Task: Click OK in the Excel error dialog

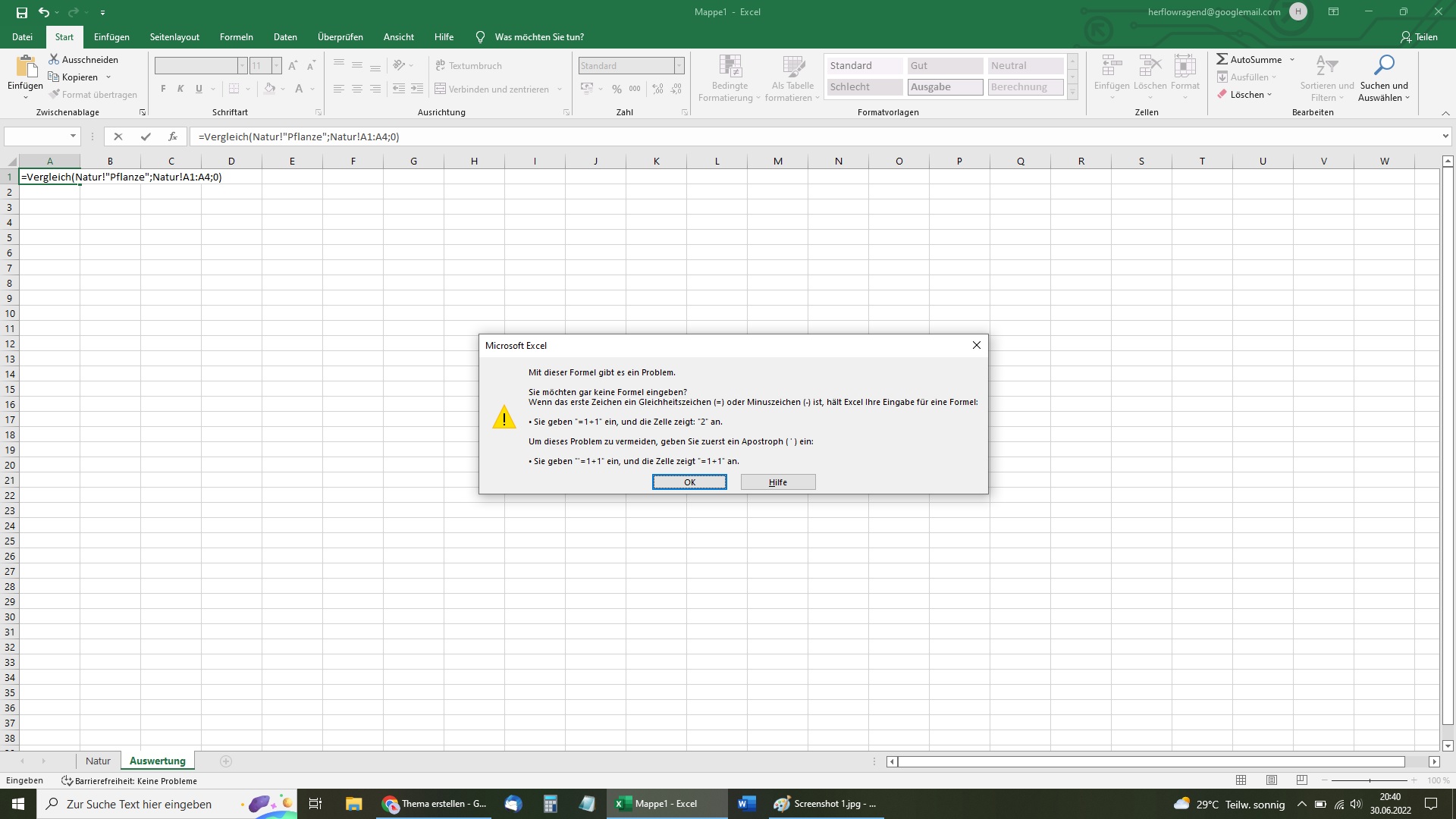Action: [689, 482]
